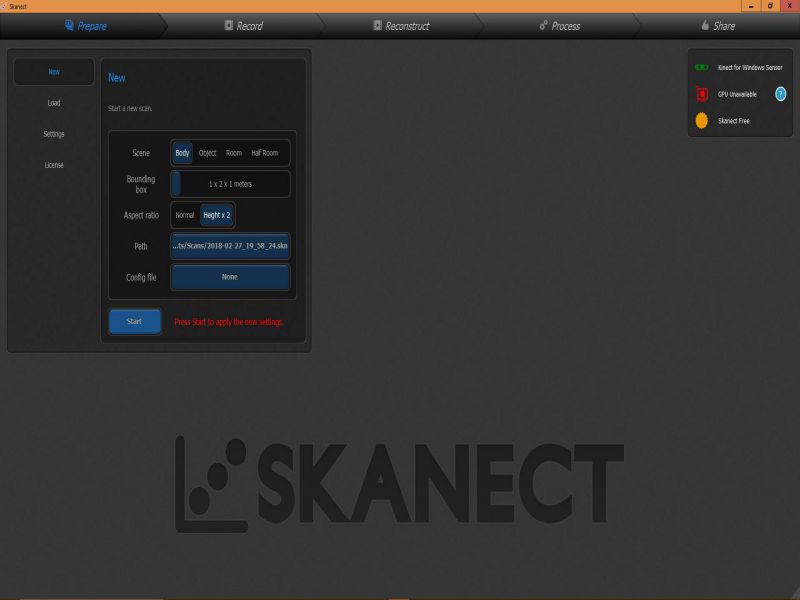
Task: Choose Normal aspect ratio
Action: pyautogui.click(x=185, y=215)
